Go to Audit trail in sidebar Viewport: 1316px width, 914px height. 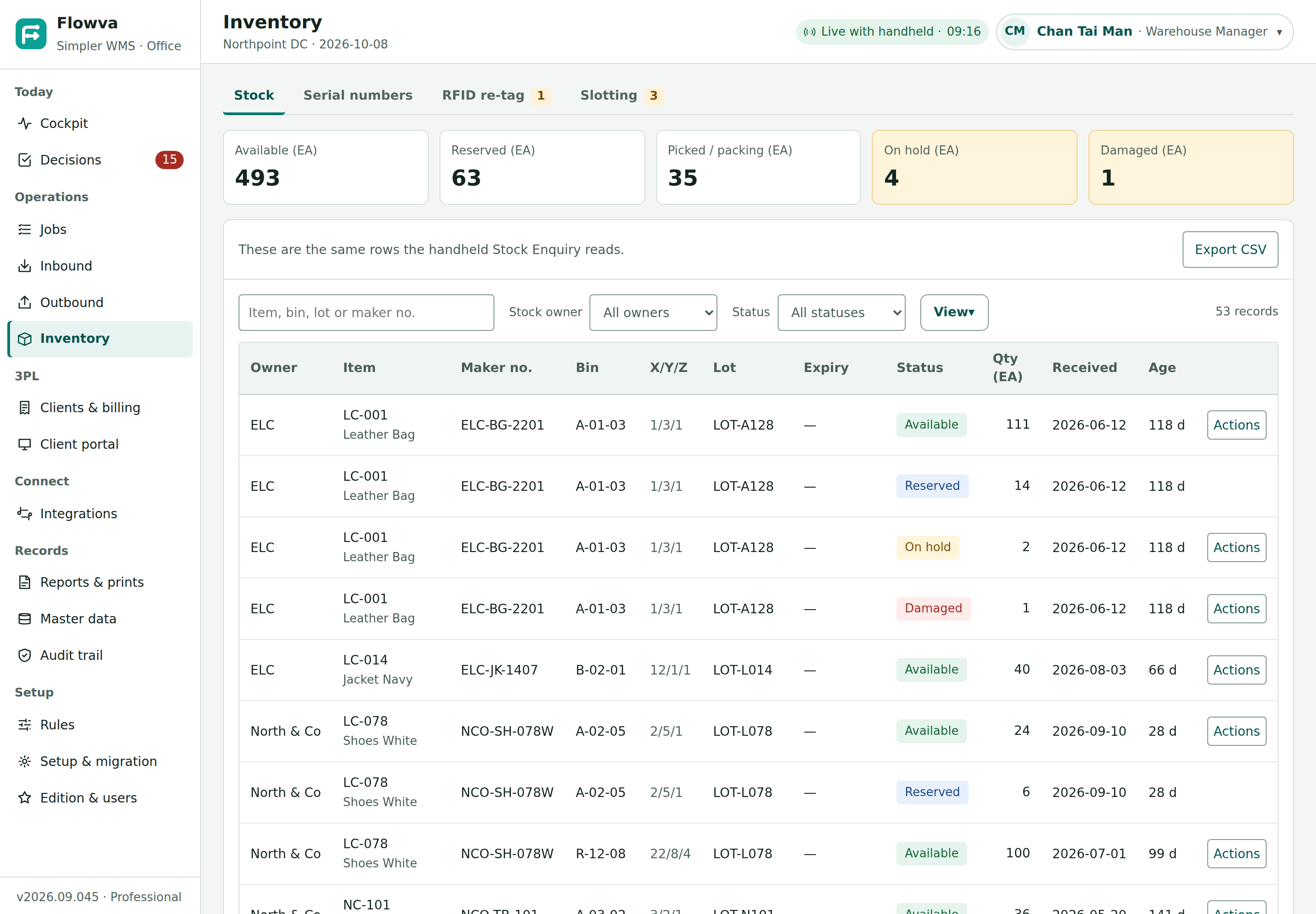click(100, 656)
